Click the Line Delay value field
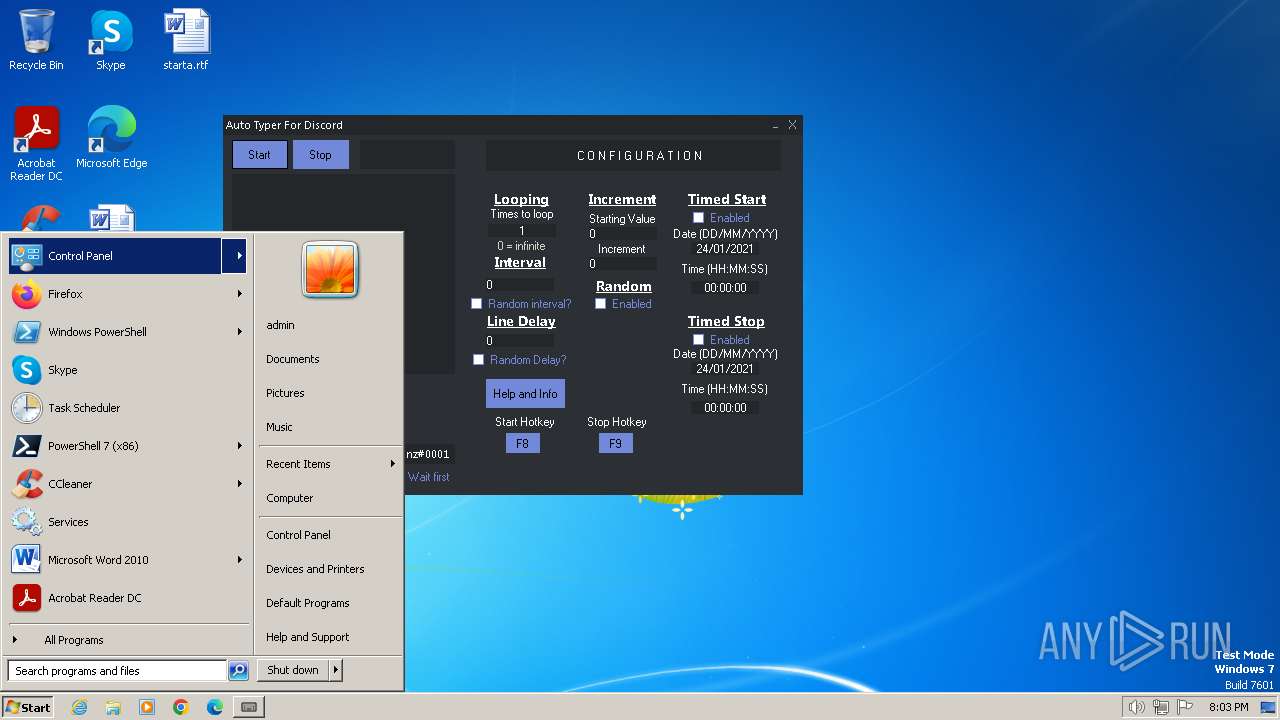1280x720 pixels. (519, 341)
